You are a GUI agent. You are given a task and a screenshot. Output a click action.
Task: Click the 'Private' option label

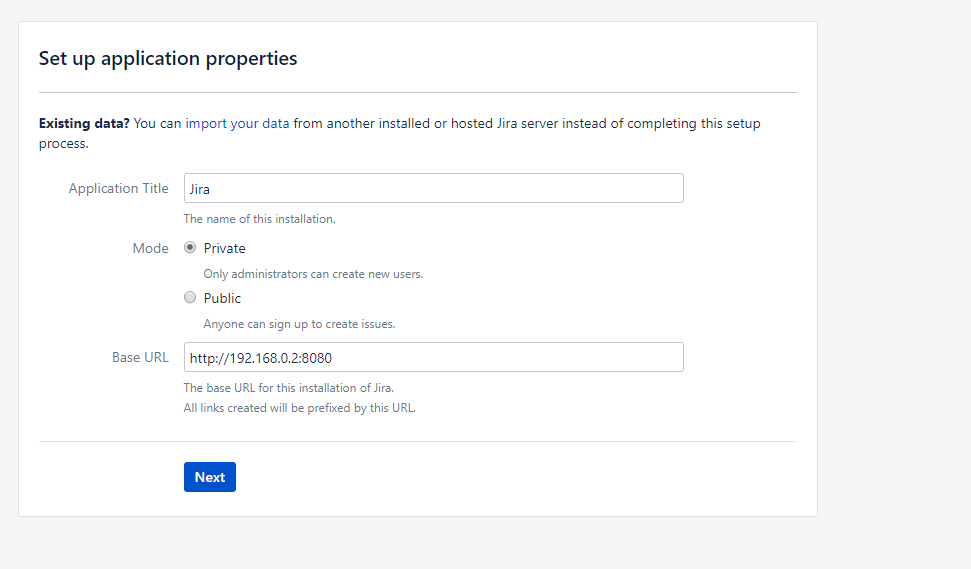click(224, 248)
